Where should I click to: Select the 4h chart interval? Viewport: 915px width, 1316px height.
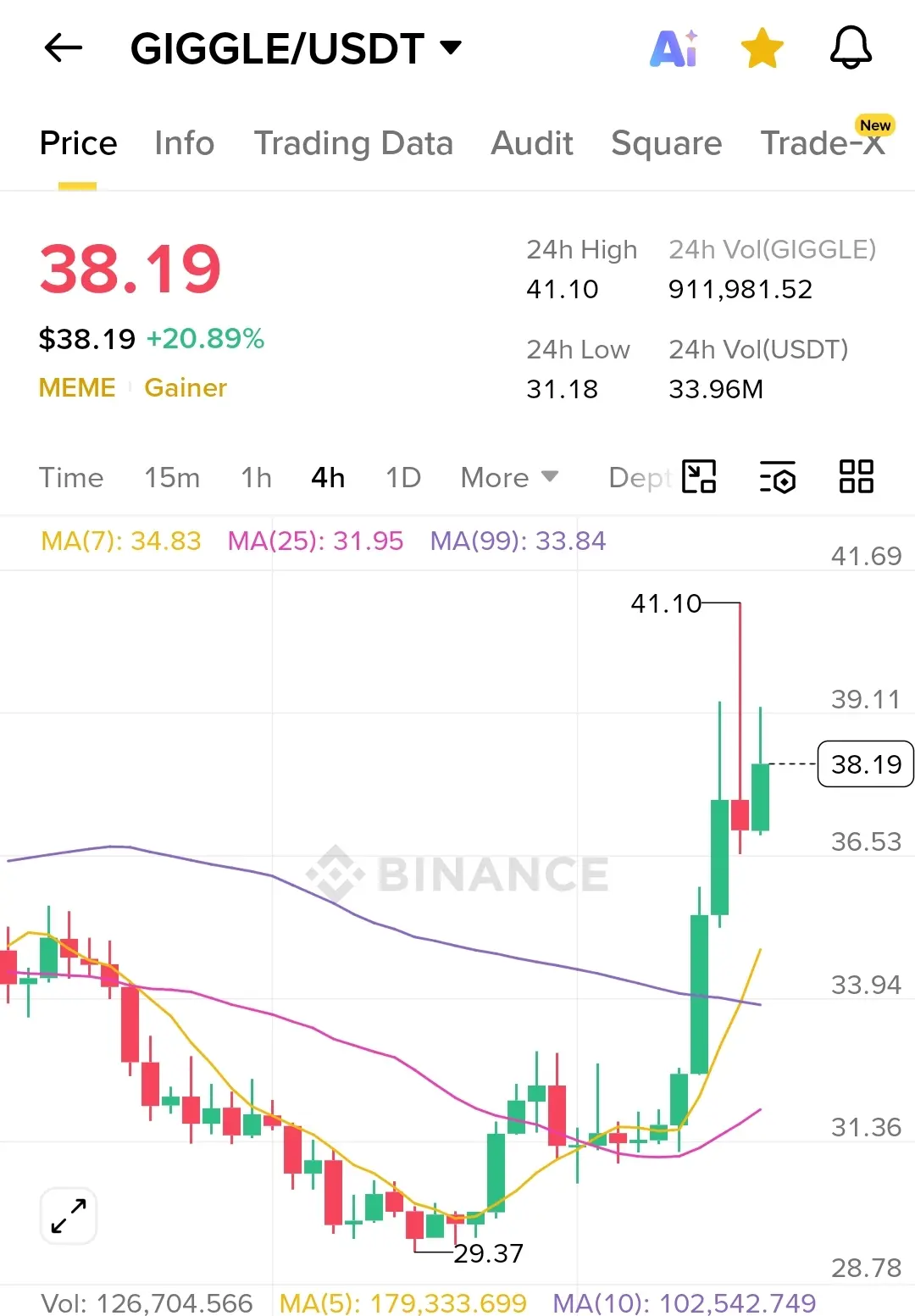pyautogui.click(x=328, y=478)
